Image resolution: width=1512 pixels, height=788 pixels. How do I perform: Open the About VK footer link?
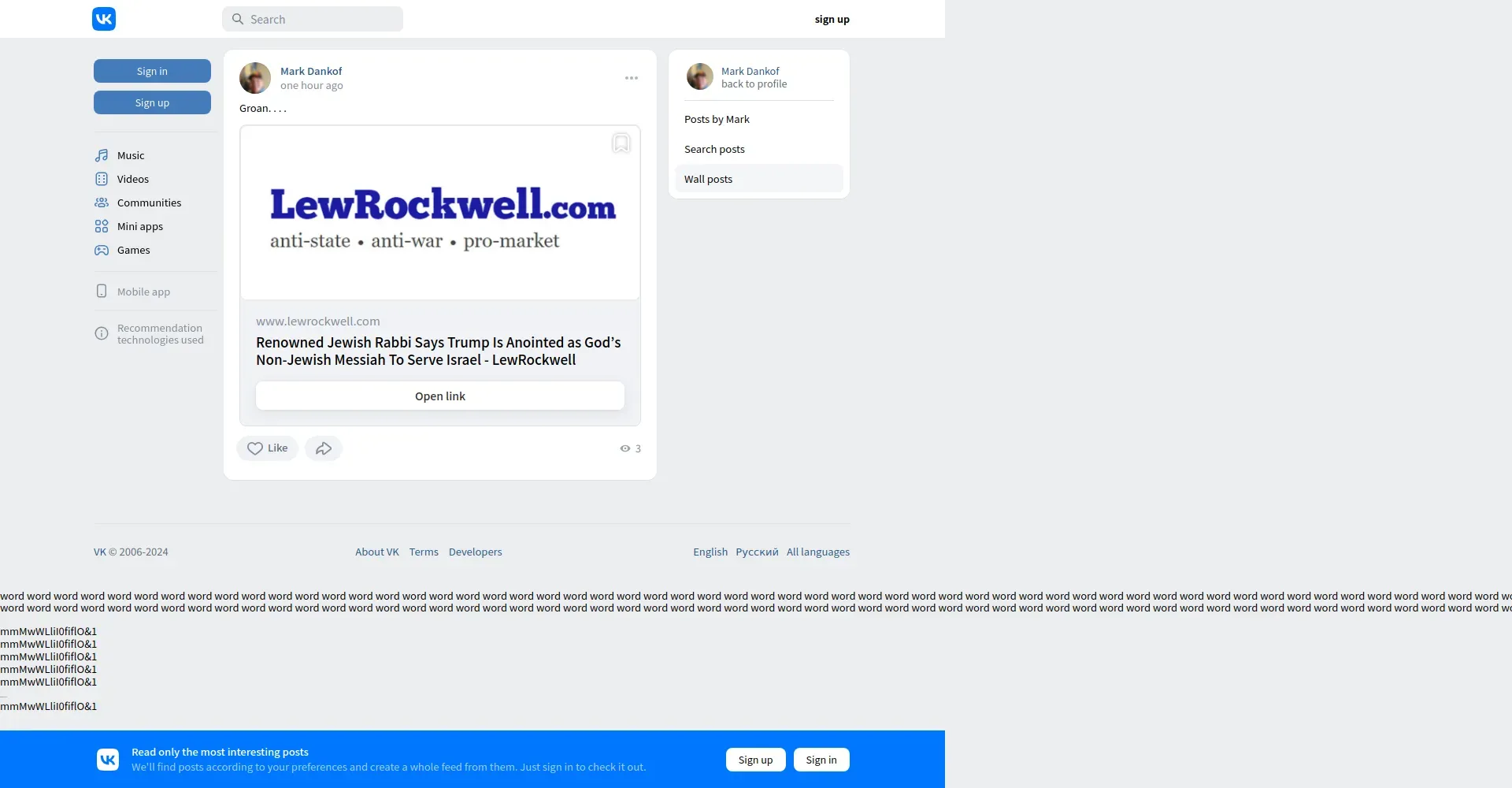[x=377, y=552]
